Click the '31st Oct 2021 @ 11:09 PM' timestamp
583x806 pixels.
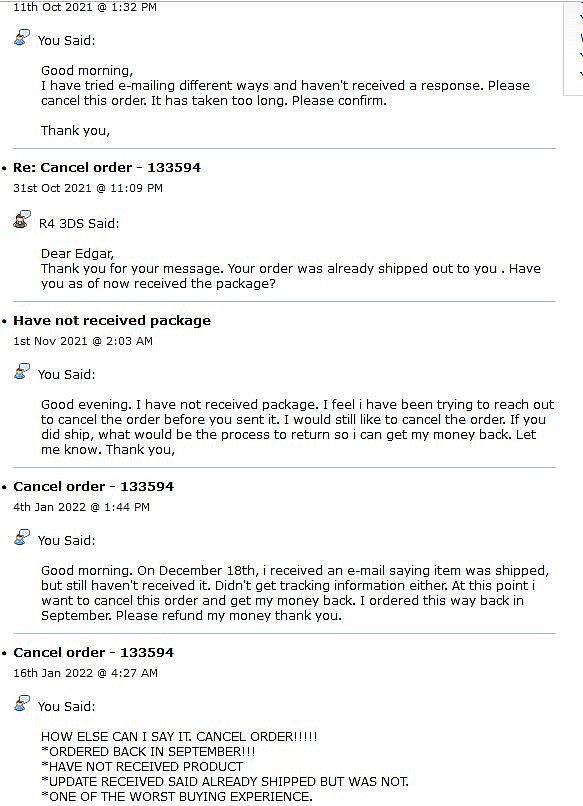point(88,188)
